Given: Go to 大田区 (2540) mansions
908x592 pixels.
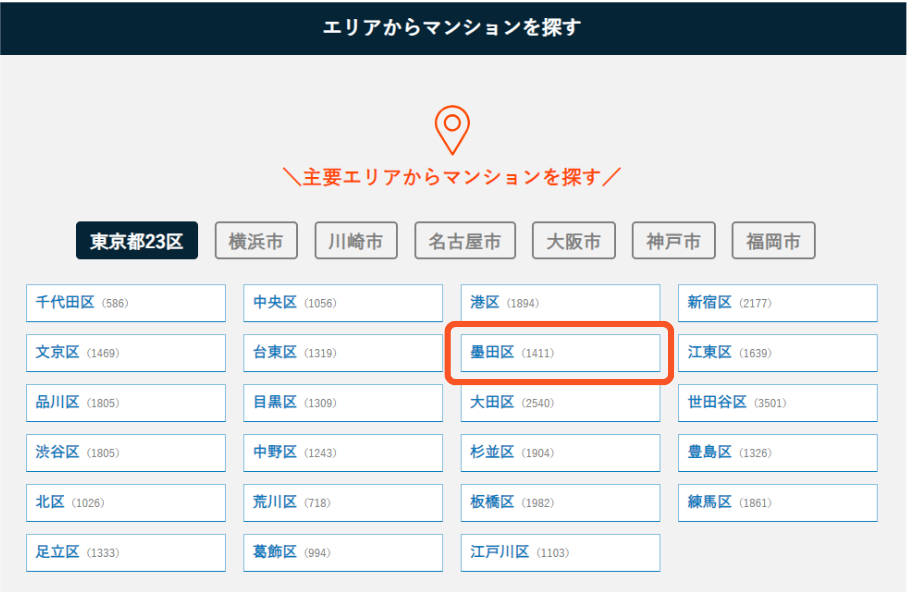Looking at the screenshot, I should [x=560, y=403].
